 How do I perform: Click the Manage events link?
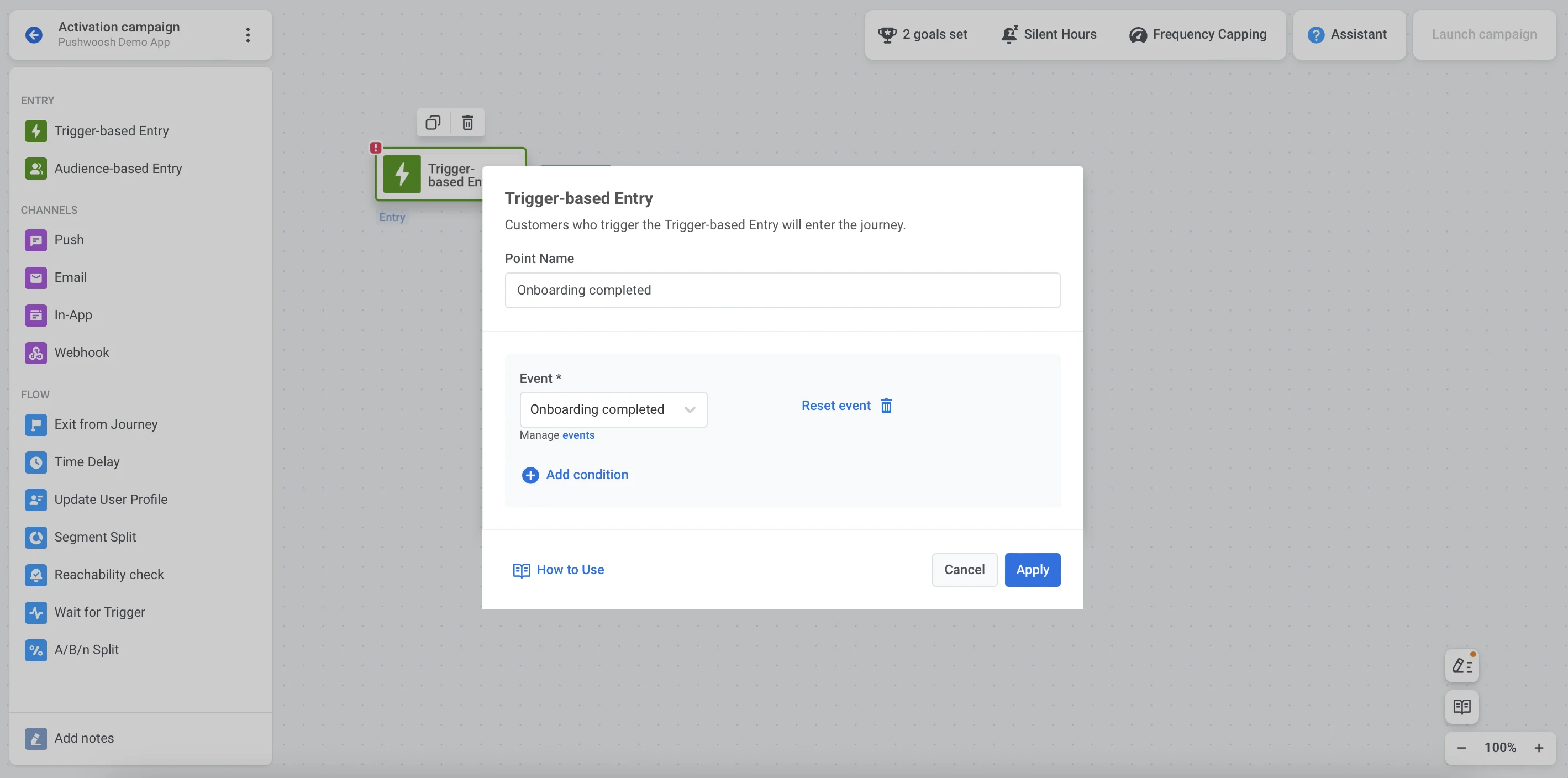click(x=578, y=435)
